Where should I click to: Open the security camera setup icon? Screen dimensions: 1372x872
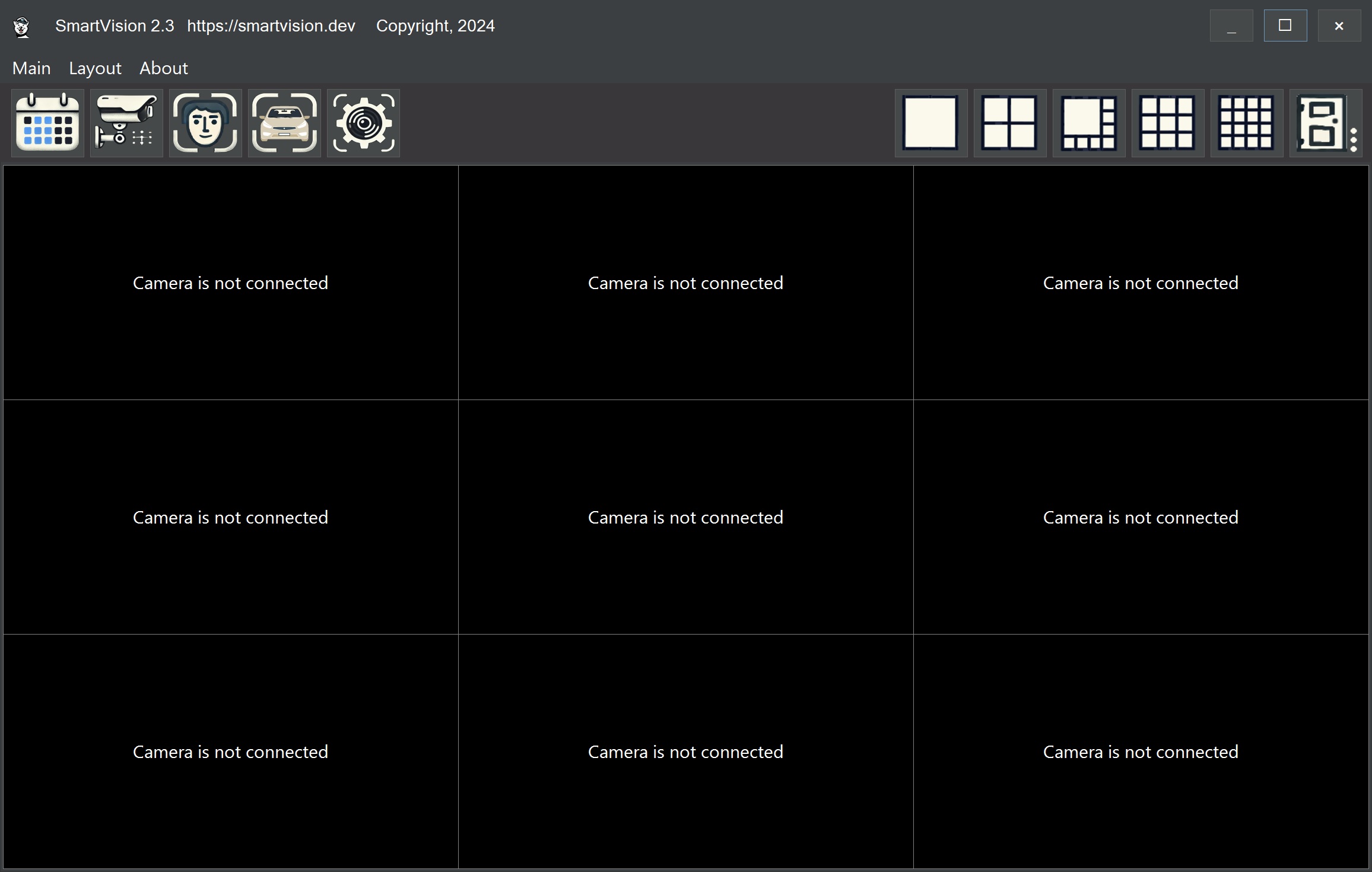tap(126, 123)
